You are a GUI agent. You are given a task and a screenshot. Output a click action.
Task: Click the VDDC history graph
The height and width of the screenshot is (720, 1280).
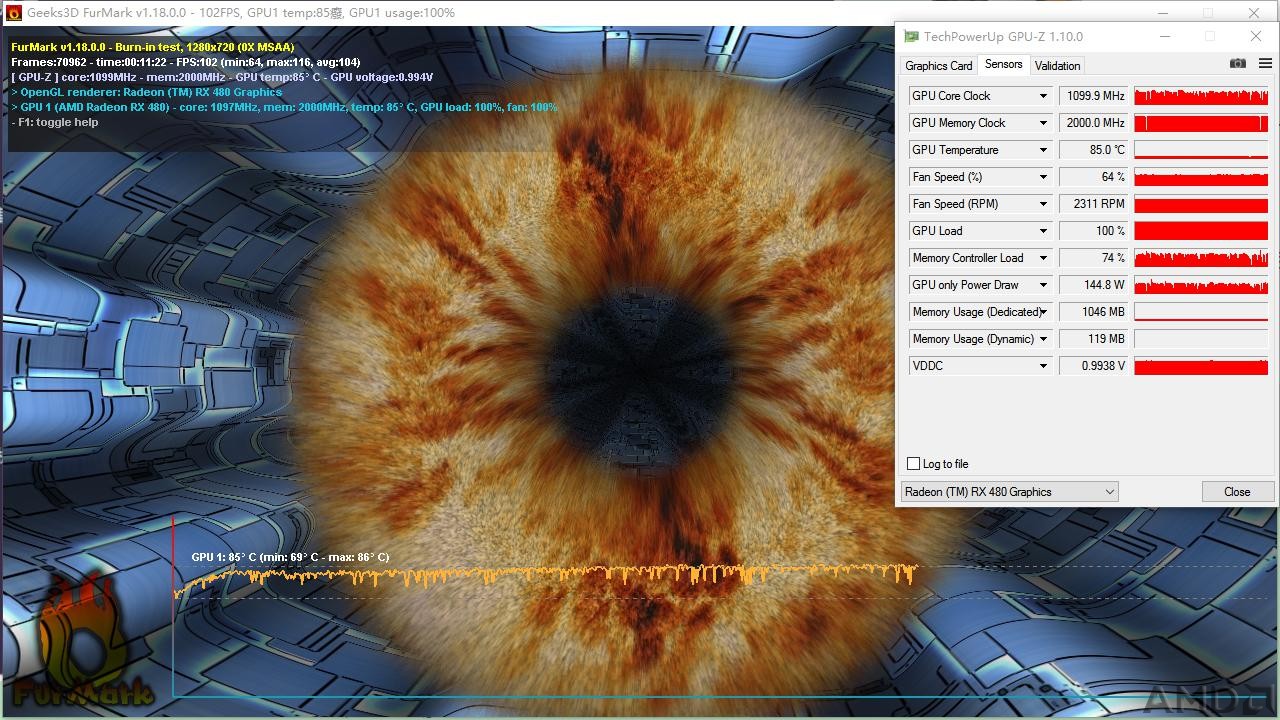click(x=1201, y=366)
